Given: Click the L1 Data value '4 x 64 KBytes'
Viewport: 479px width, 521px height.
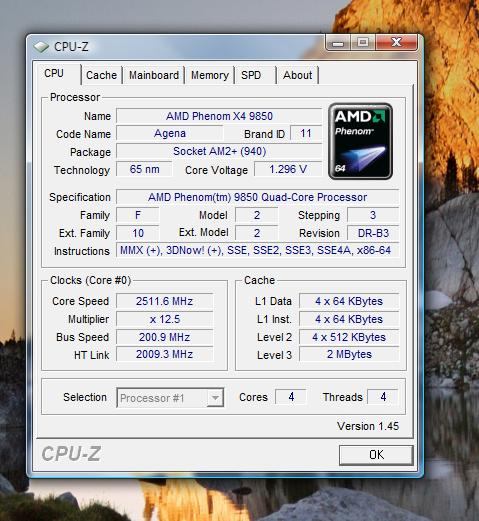Looking at the screenshot, I should 349,301.
